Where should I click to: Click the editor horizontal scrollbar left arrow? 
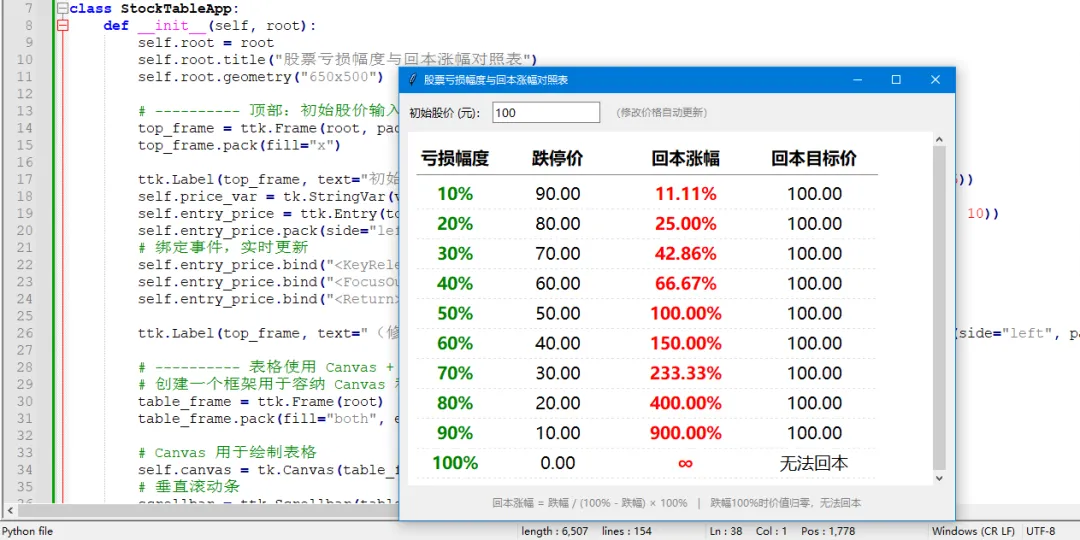9,510
